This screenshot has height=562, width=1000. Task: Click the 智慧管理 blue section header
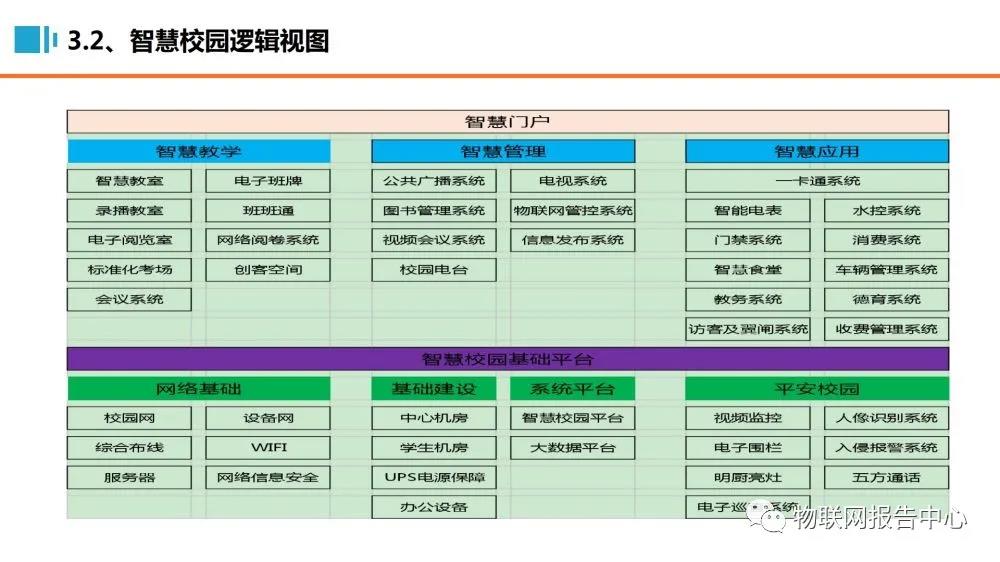pyautogui.click(x=503, y=152)
